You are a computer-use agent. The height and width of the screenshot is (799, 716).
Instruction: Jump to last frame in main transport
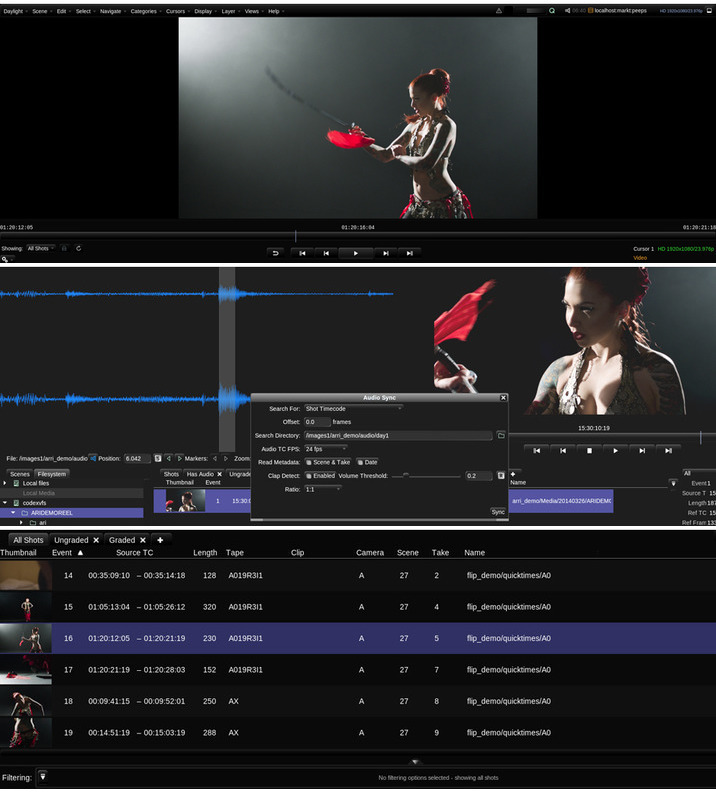pos(409,253)
